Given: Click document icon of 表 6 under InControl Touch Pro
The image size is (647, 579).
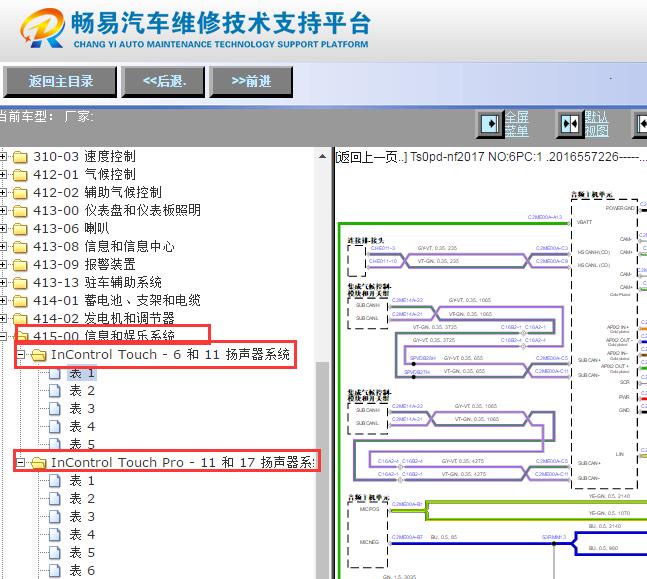Looking at the screenshot, I should (54, 571).
